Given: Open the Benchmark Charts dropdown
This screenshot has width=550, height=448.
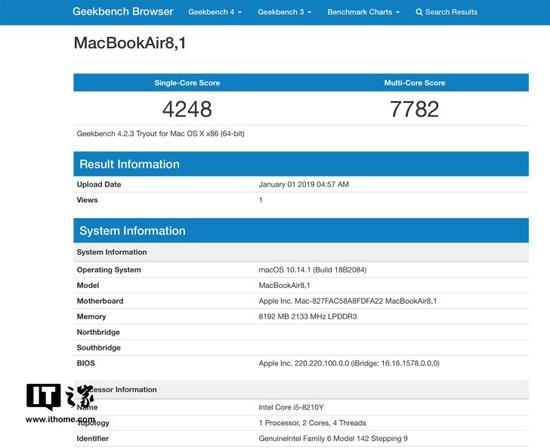Looking at the screenshot, I should coord(363,12).
